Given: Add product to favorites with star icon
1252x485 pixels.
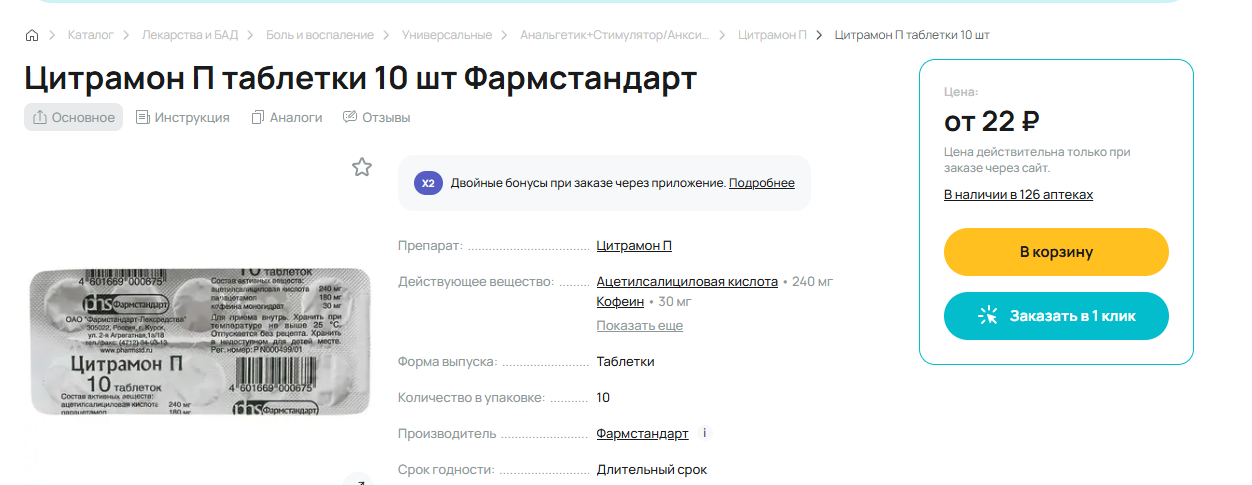Looking at the screenshot, I should click(362, 167).
